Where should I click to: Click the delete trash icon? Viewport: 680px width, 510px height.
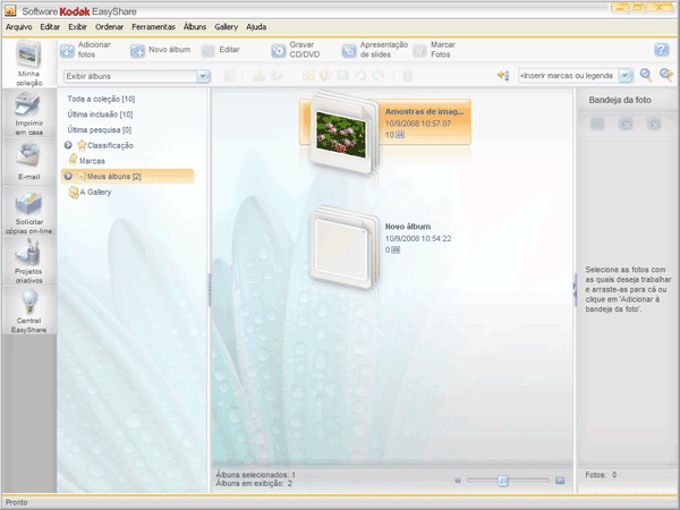(x=407, y=76)
